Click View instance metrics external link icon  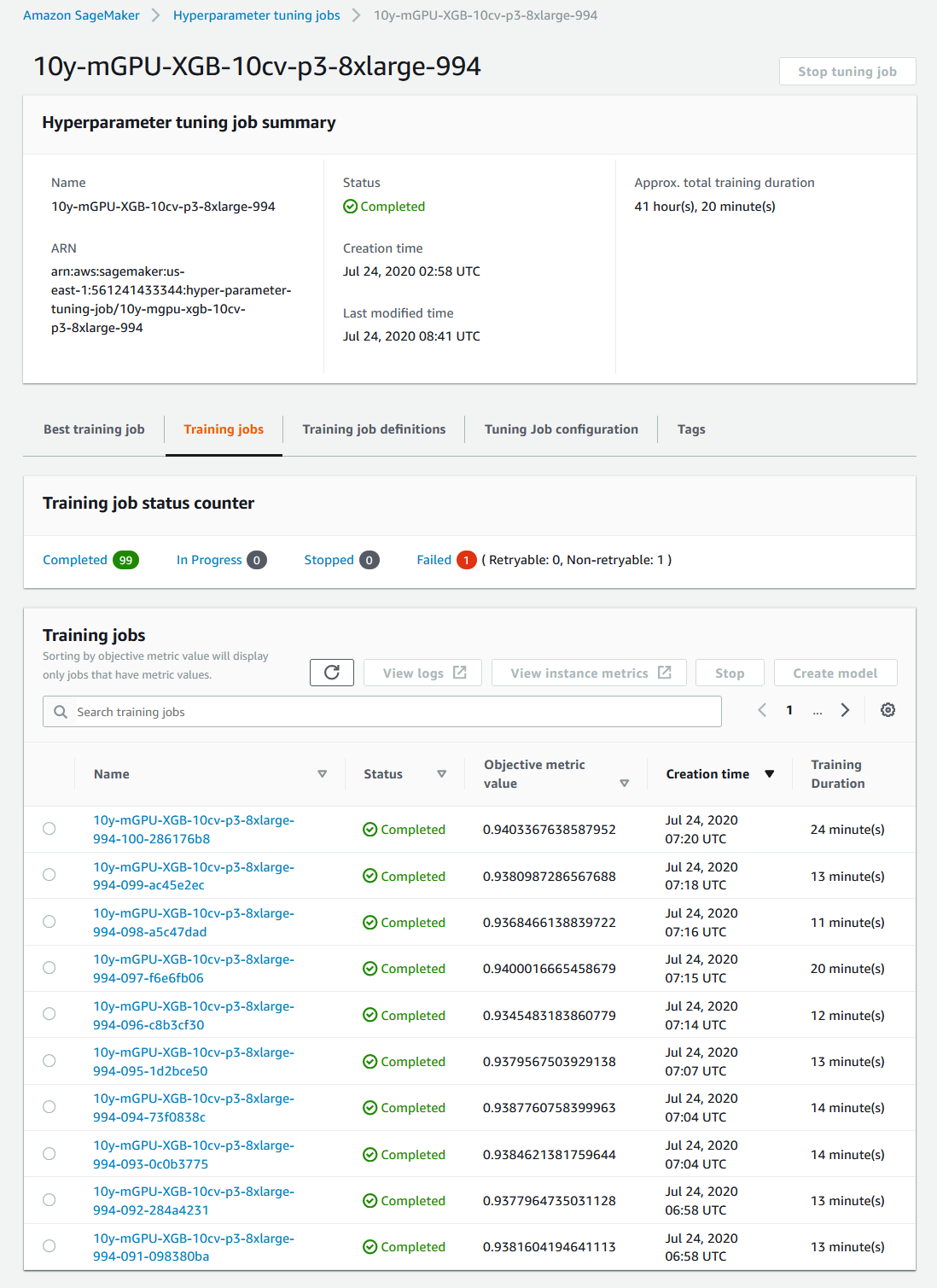(x=665, y=673)
